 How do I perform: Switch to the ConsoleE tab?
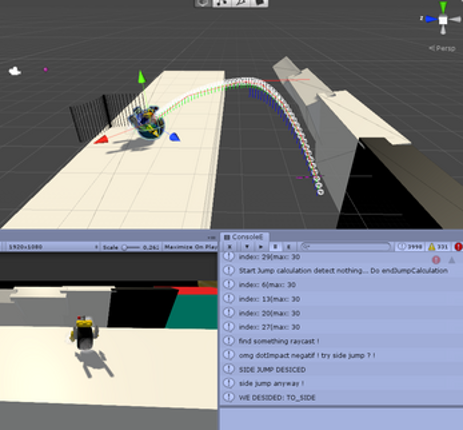(x=244, y=237)
